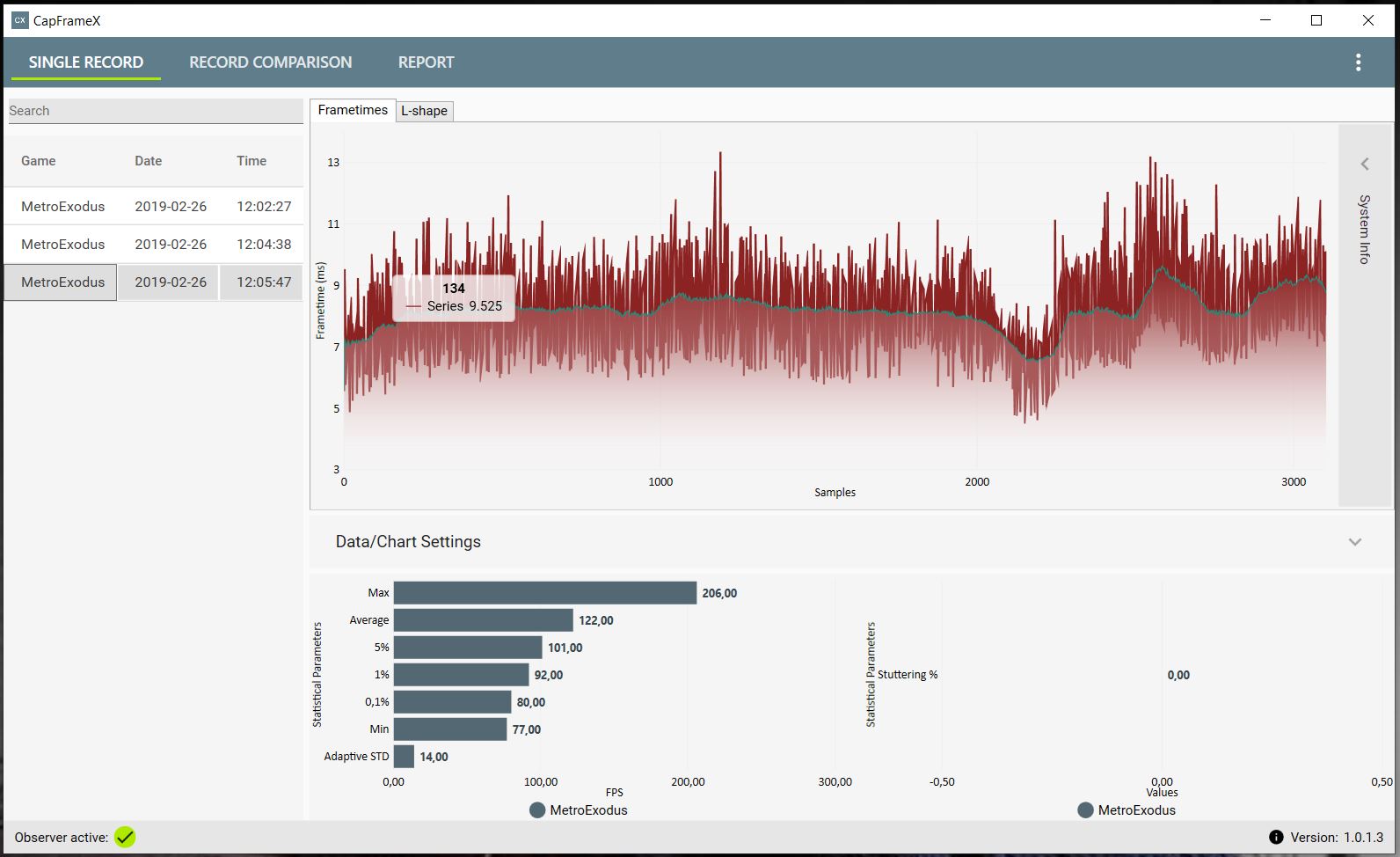
Task: Click the Average 122,00 bar
Action: [484, 620]
